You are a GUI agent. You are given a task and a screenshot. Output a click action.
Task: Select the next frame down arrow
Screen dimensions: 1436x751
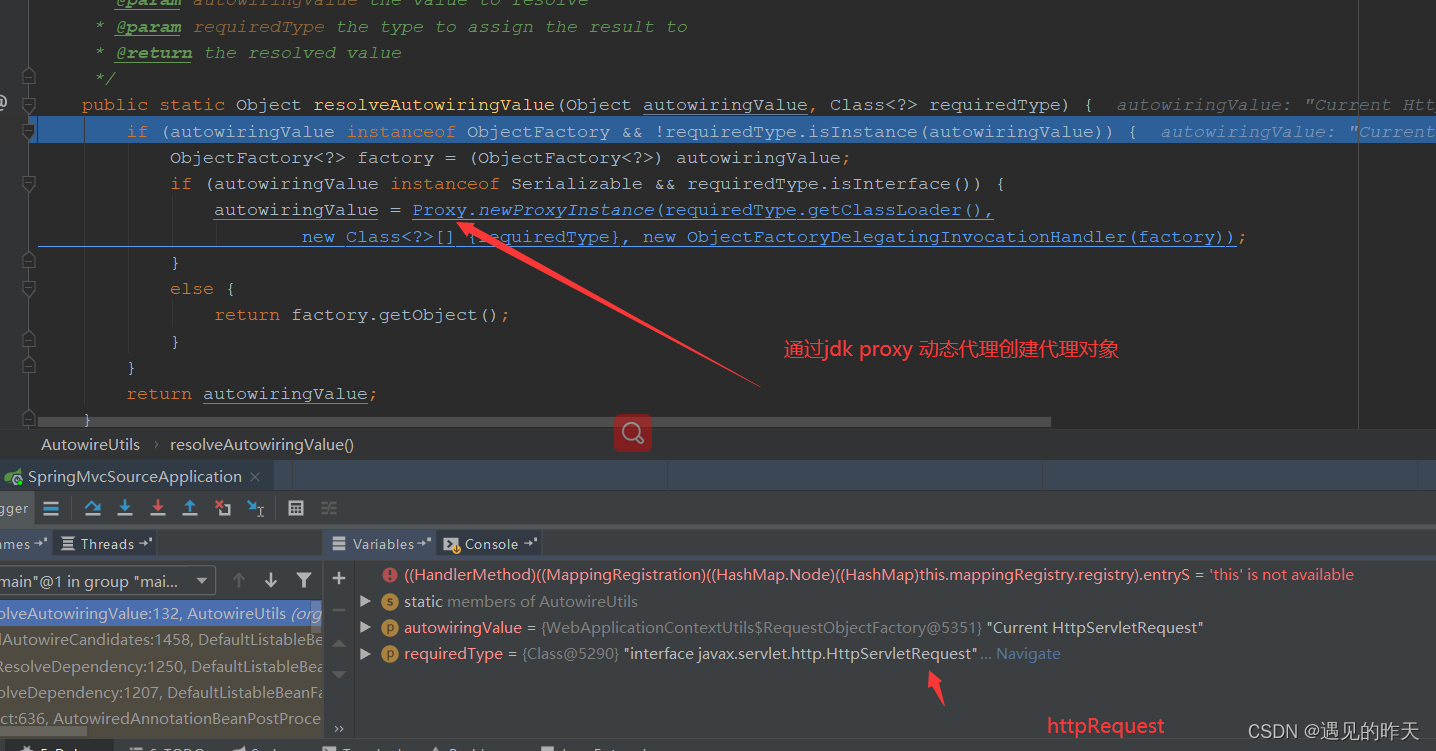[271, 580]
